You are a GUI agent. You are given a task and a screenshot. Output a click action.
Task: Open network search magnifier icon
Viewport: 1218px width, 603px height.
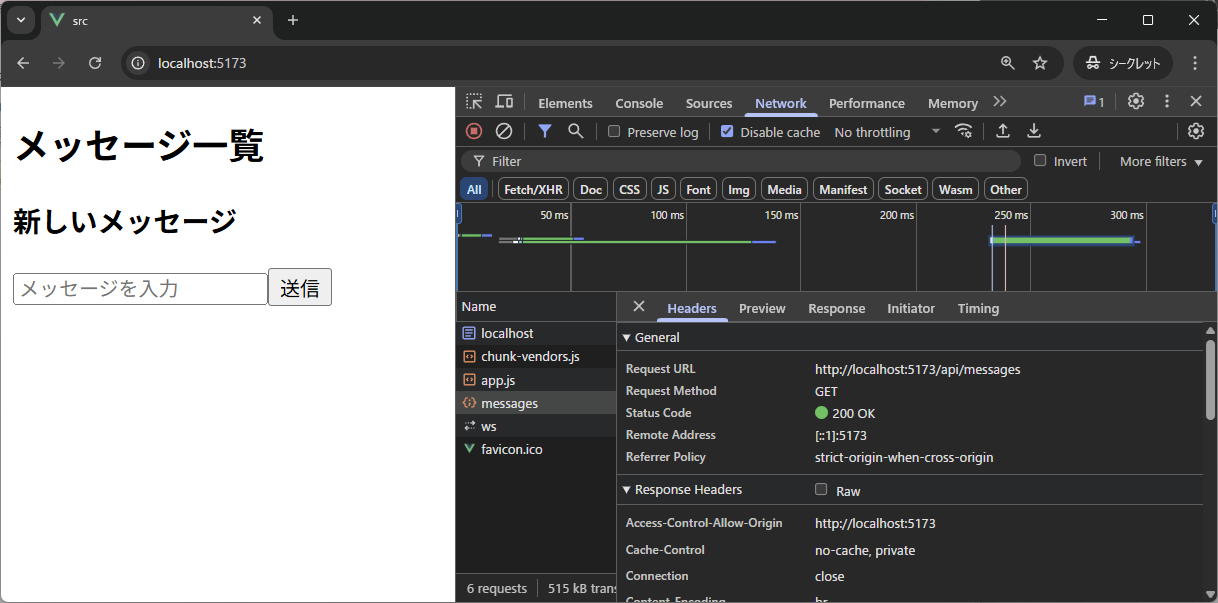click(x=575, y=131)
